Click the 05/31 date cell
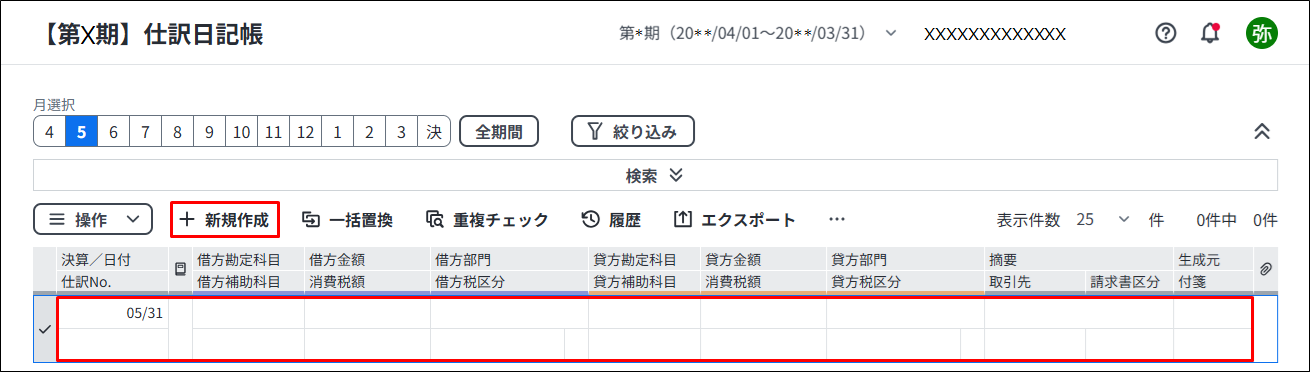This screenshot has height=372, width=1310. pyautogui.click(x=112, y=313)
